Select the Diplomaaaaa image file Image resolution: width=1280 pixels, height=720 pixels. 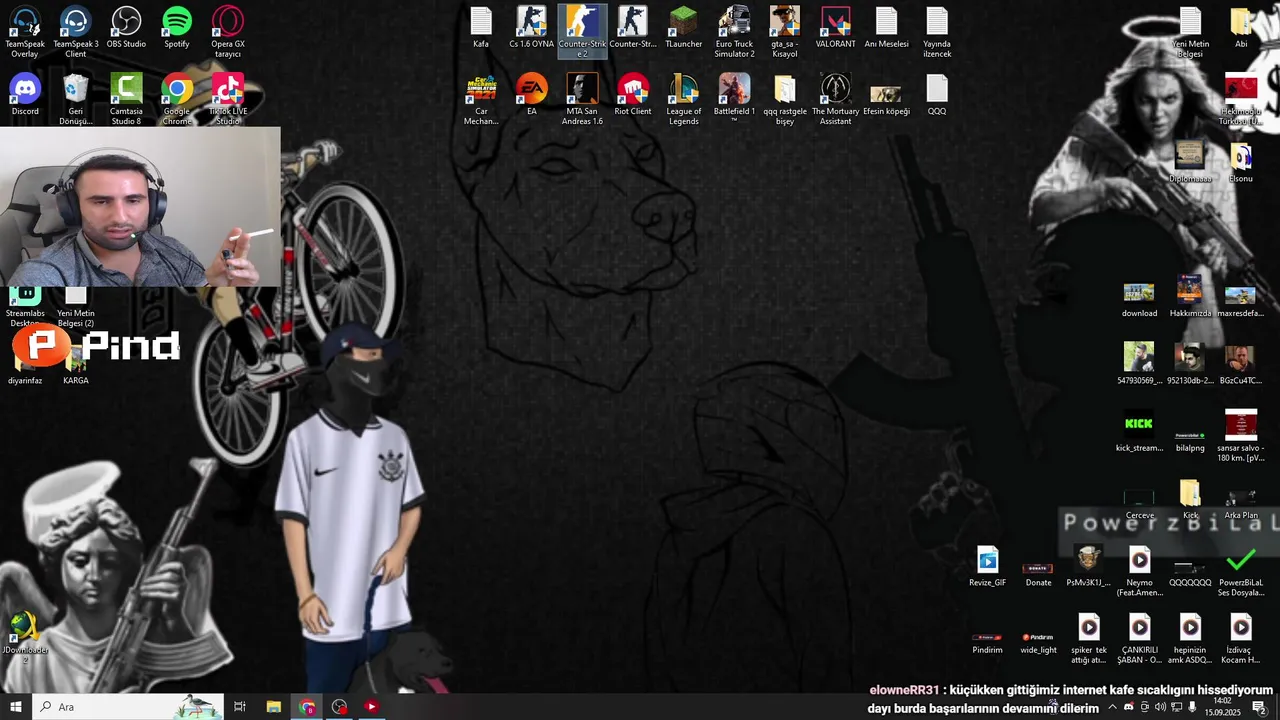pyautogui.click(x=1190, y=162)
